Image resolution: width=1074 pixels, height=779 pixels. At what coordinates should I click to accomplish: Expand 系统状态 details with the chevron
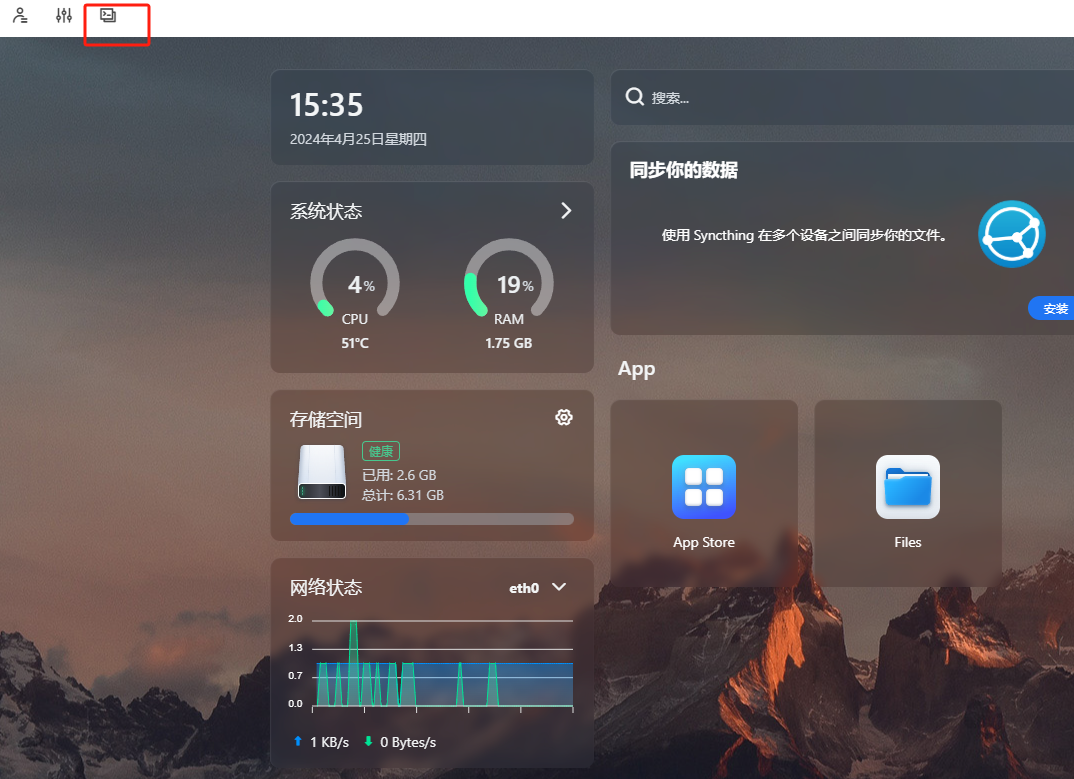pyautogui.click(x=566, y=210)
